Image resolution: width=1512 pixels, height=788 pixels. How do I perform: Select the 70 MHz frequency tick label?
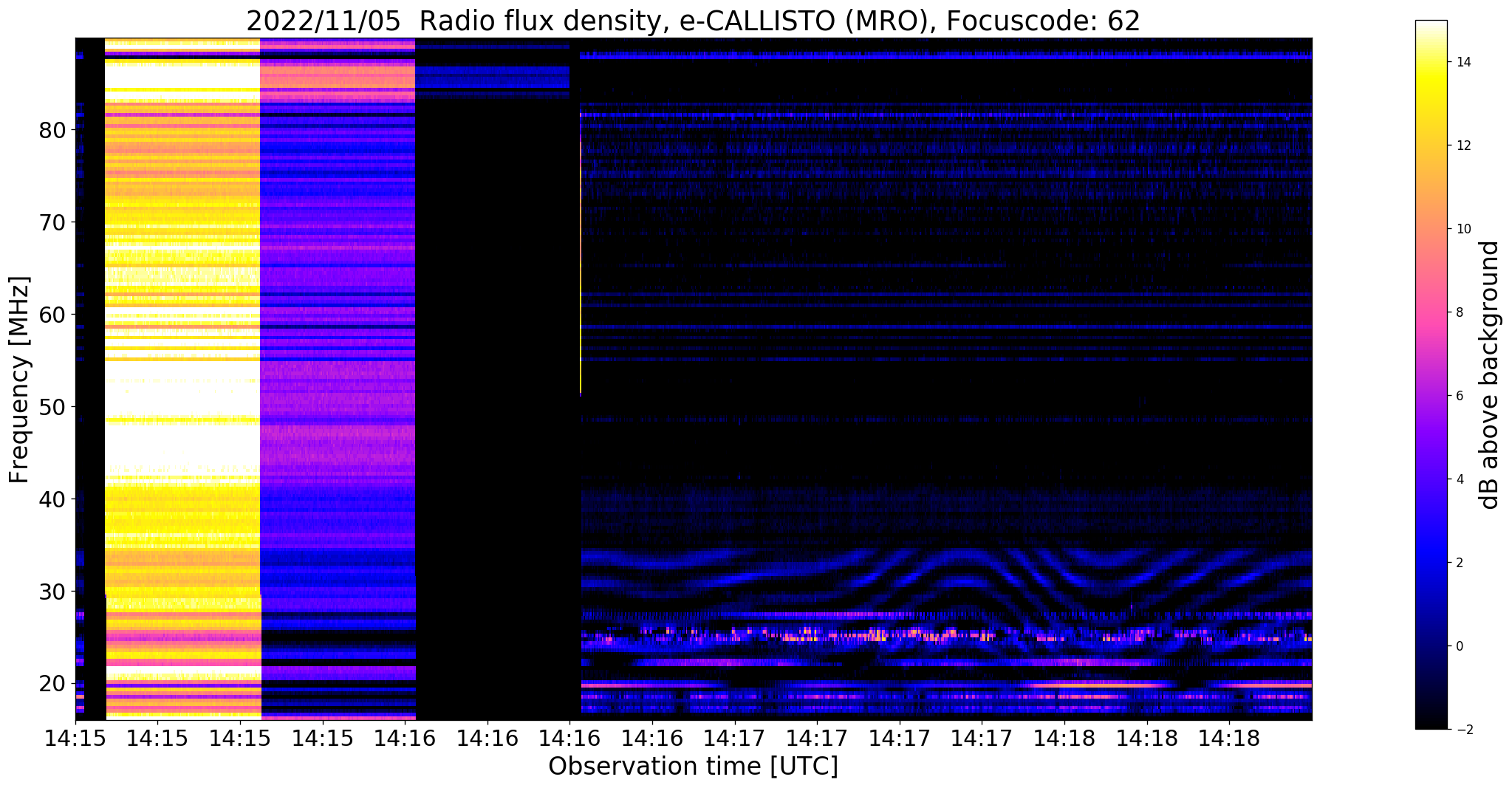tap(53, 222)
